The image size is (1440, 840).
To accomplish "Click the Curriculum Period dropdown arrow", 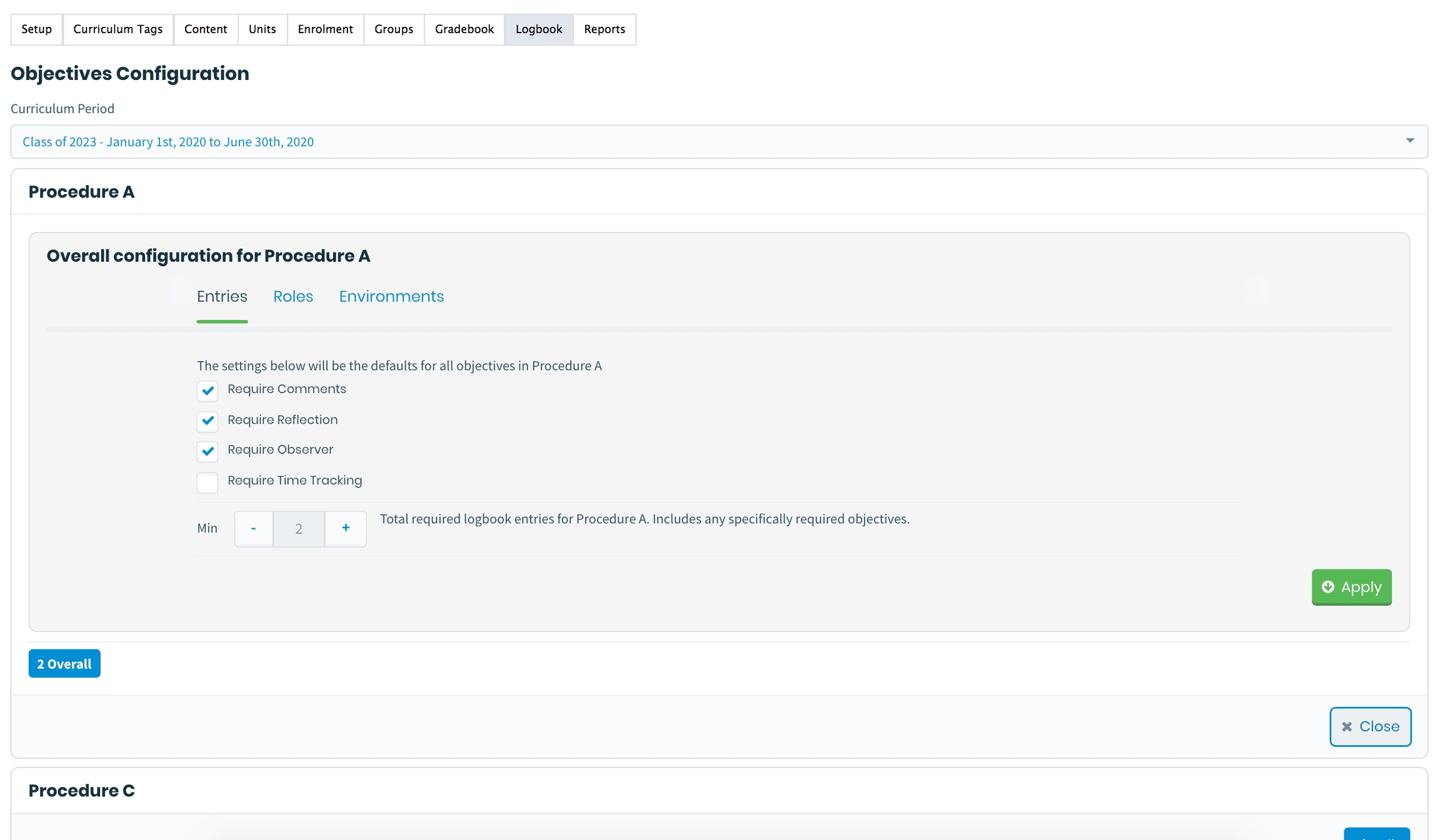I will [1409, 141].
